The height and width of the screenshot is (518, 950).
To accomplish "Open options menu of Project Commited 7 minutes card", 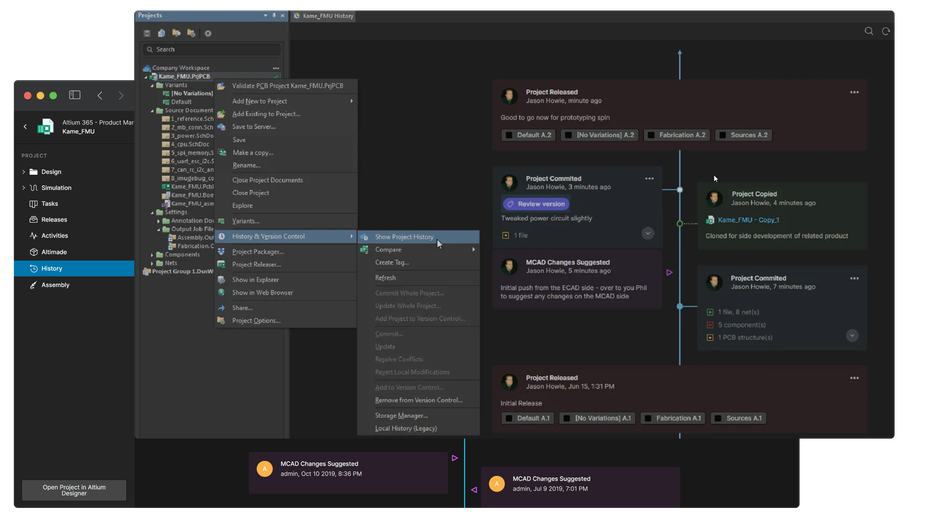I will pyautogui.click(x=854, y=278).
